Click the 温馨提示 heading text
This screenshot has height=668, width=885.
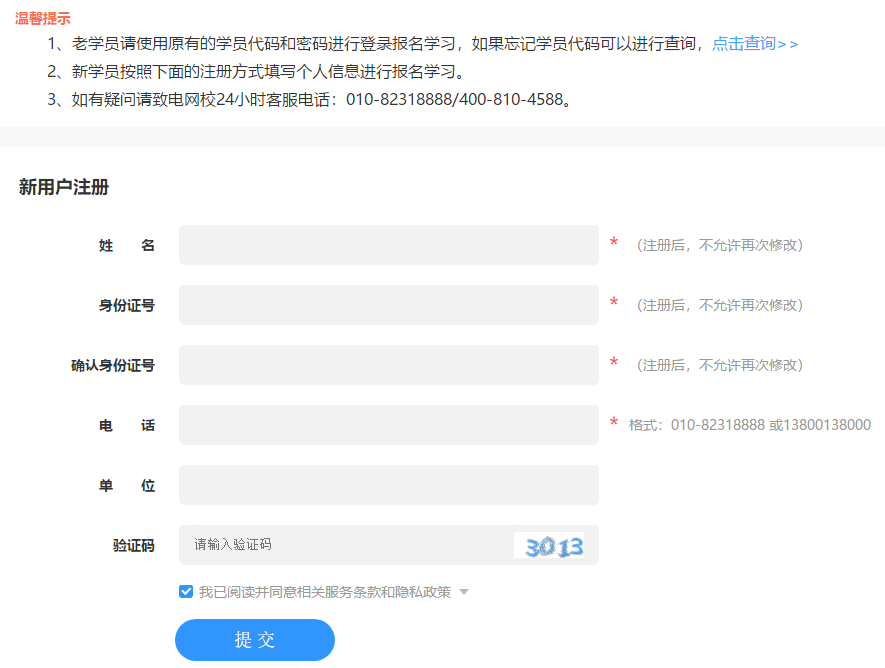pos(43,18)
